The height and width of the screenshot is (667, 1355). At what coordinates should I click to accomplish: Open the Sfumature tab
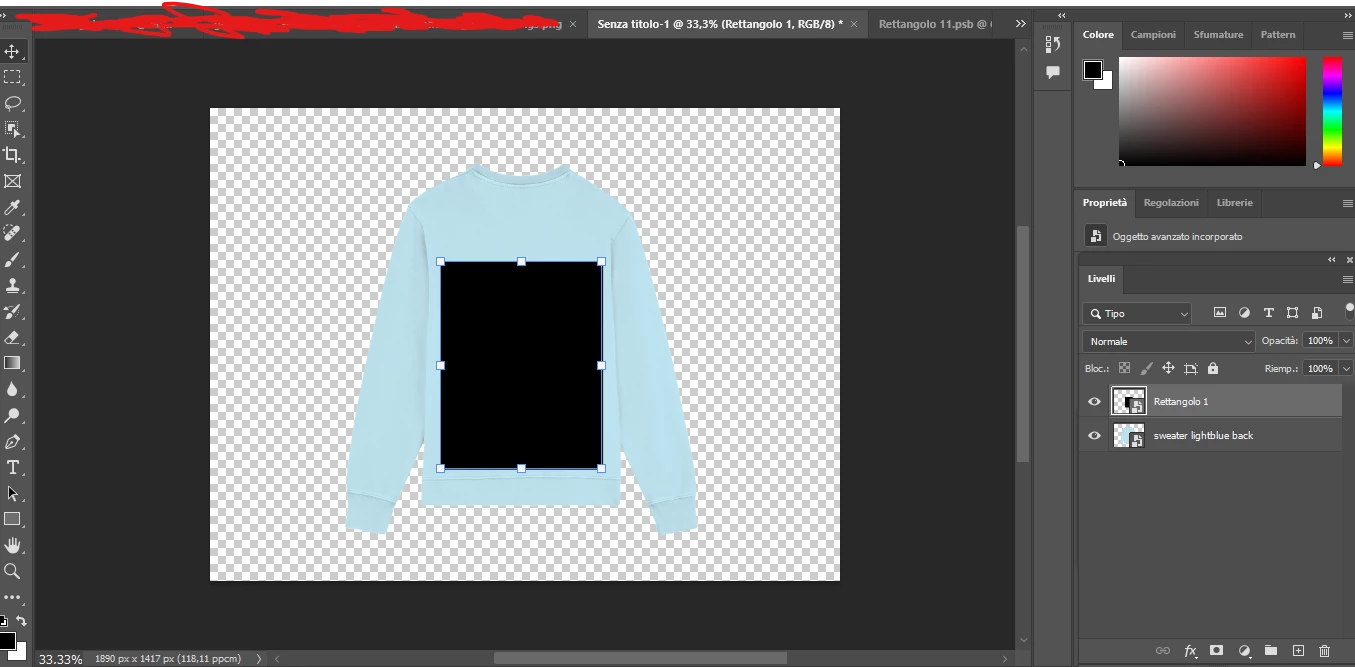click(x=1218, y=35)
